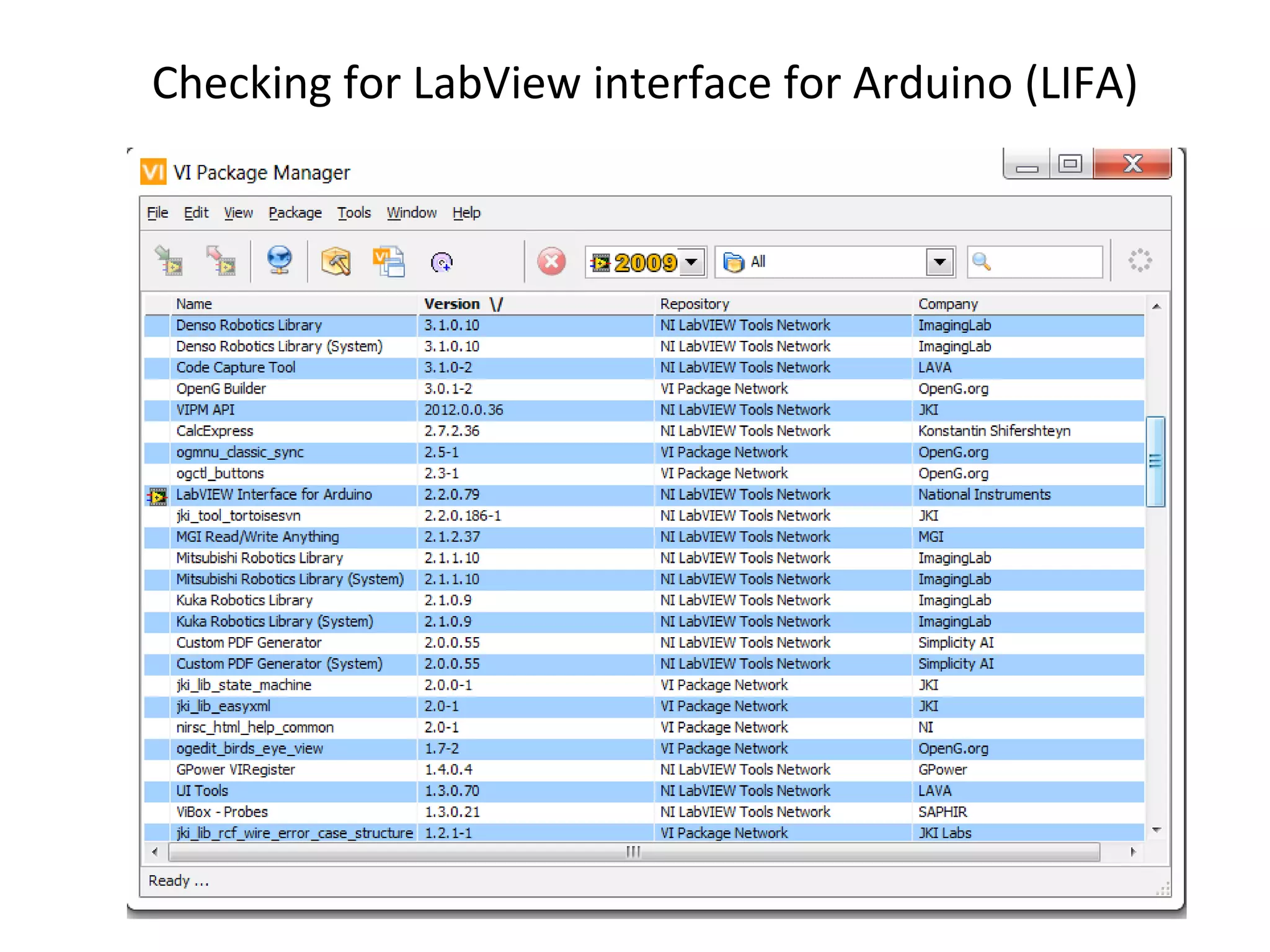This screenshot has width=1270, height=952.
Task: Click the horizontal scrollbar thumb
Action: point(634,852)
